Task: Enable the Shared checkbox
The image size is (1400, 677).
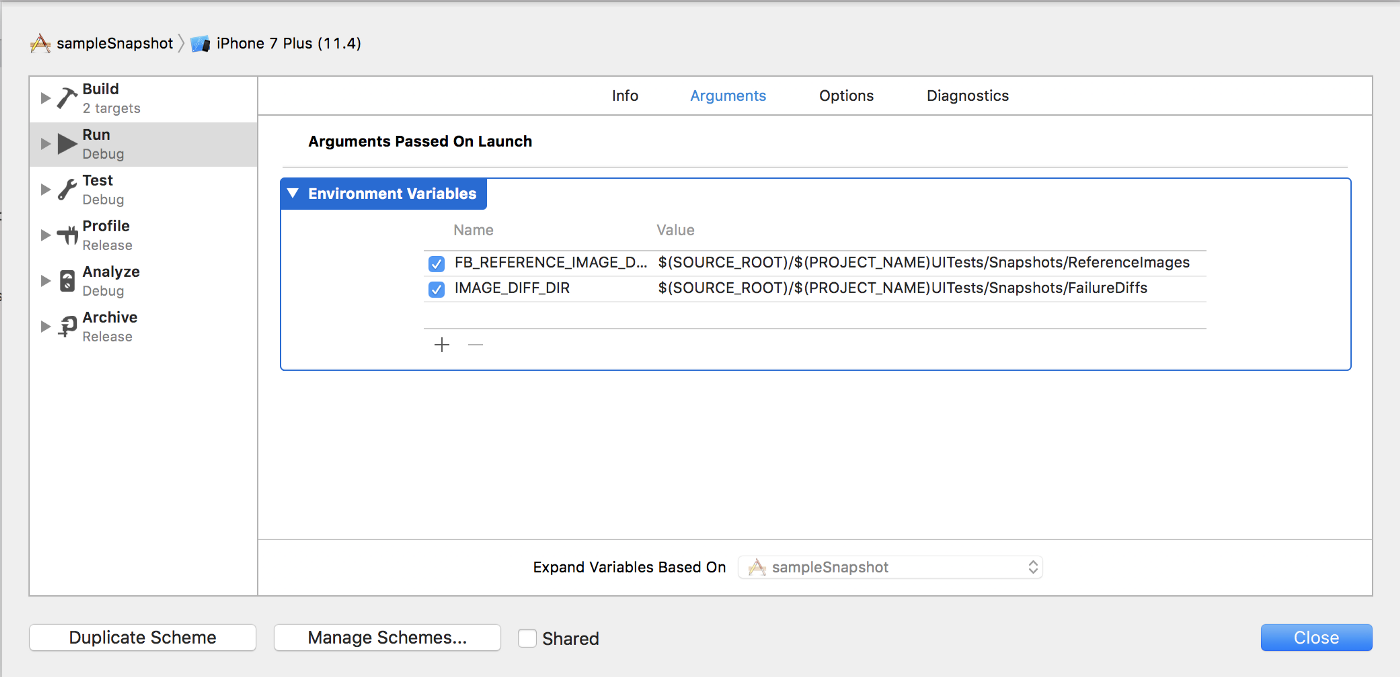Action: click(528, 638)
